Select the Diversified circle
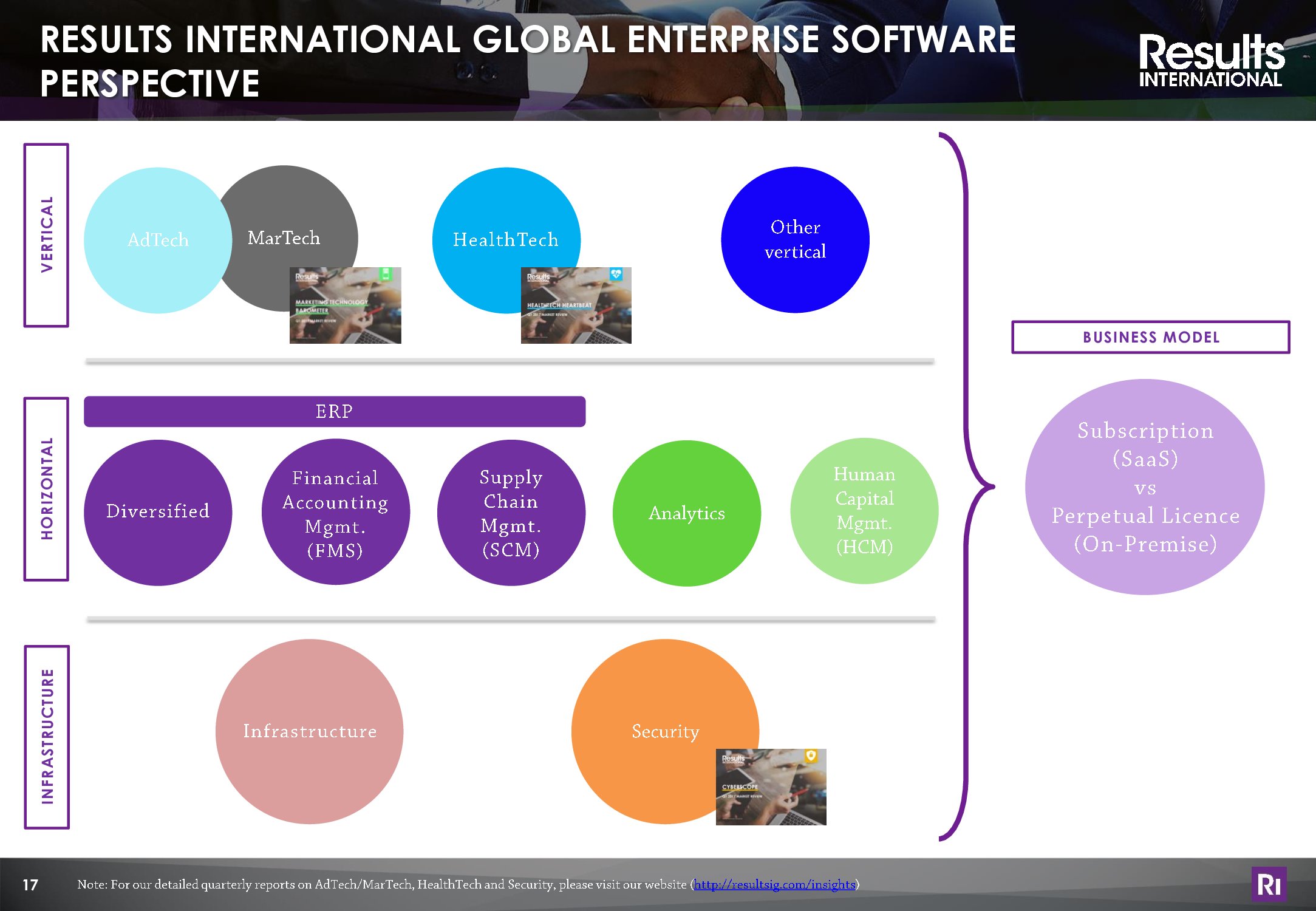Screen dimensions: 1316x911 pyautogui.click(x=158, y=512)
